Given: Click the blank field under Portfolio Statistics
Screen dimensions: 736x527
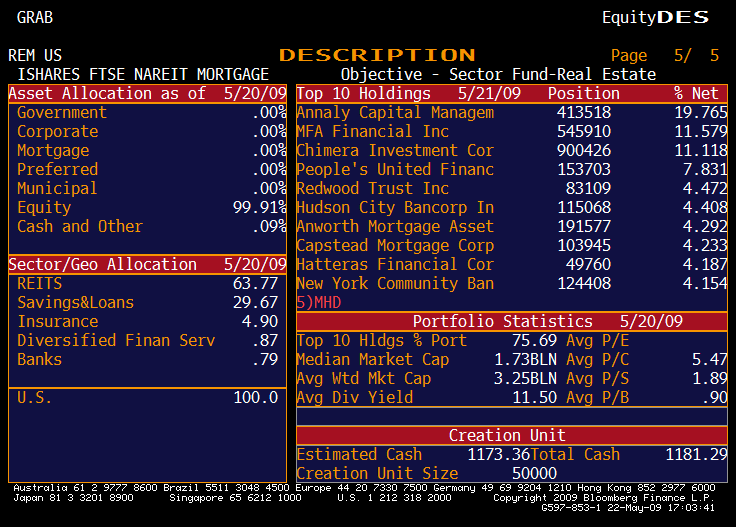Looking at the screenshot, I should coord(512,417).
